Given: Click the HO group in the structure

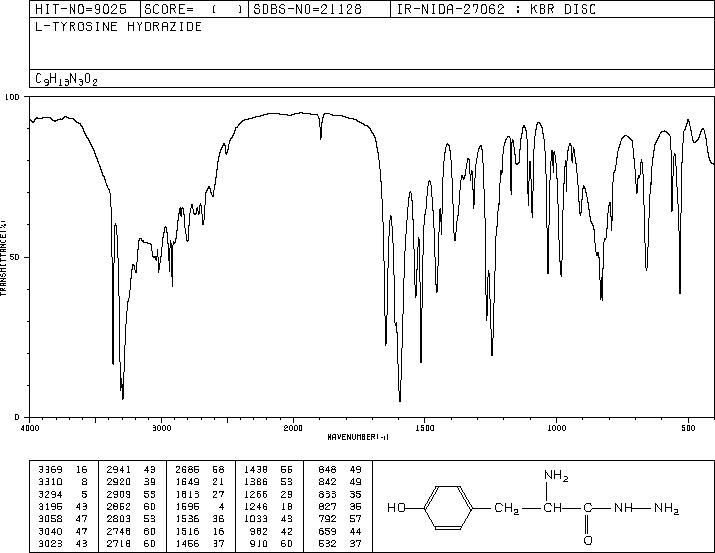Looking at the screenshot, I should (396, 507).
